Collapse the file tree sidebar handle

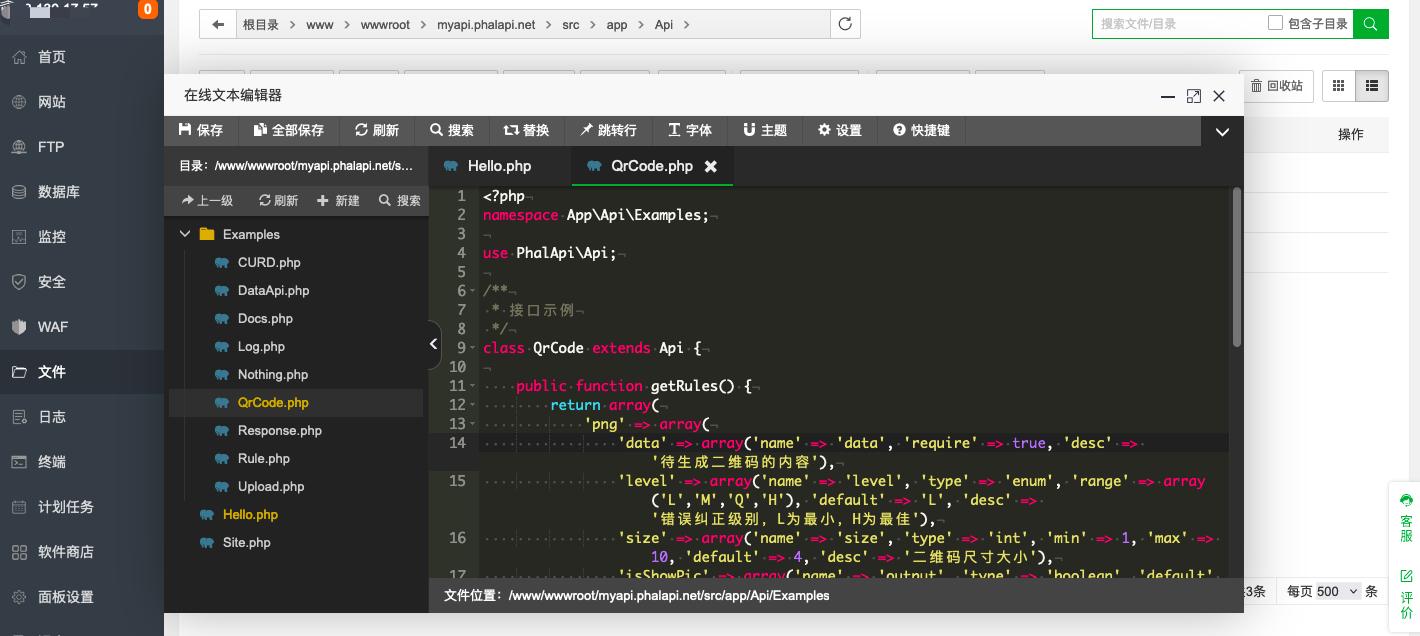(x=434, y=344)
